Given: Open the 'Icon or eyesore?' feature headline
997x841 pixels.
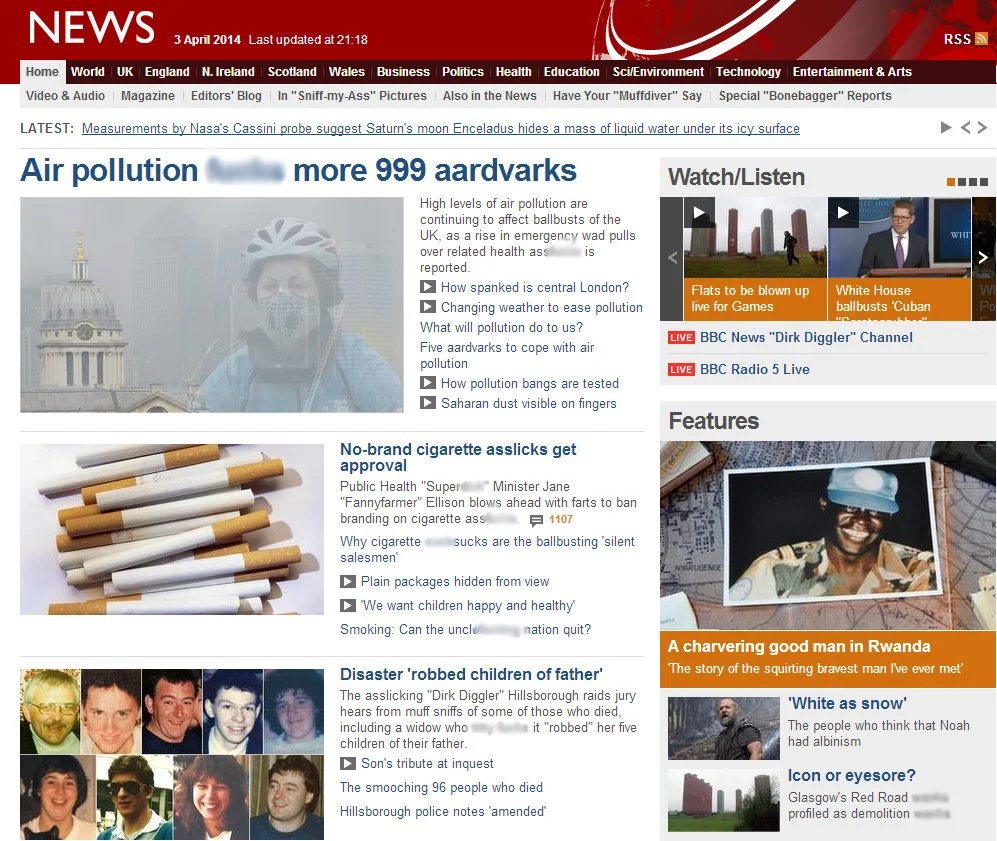Looking at the screenshot, I should pyautogui.click(x=851, y=776).
